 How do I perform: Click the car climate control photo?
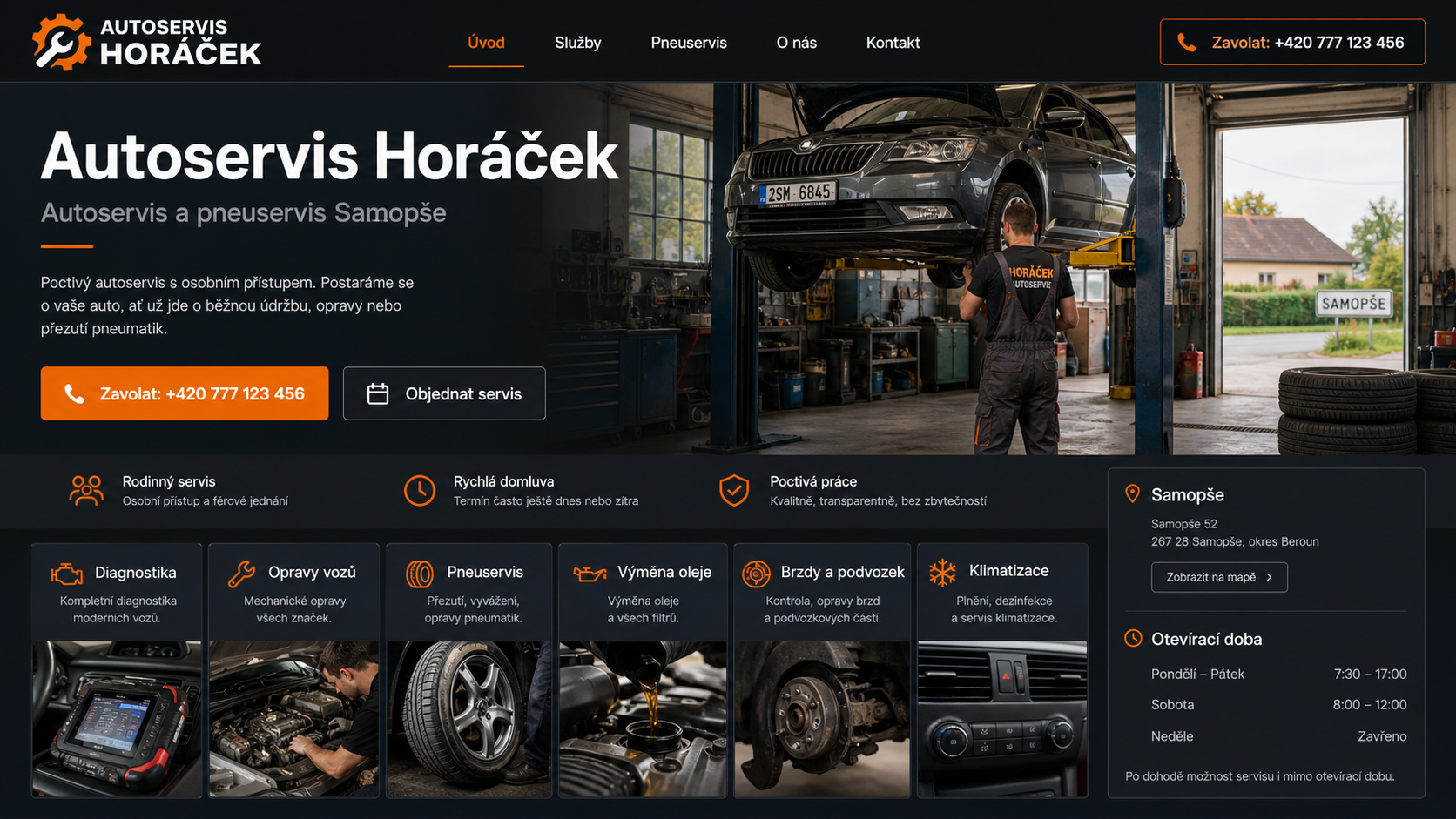[x=1002, y=719]
